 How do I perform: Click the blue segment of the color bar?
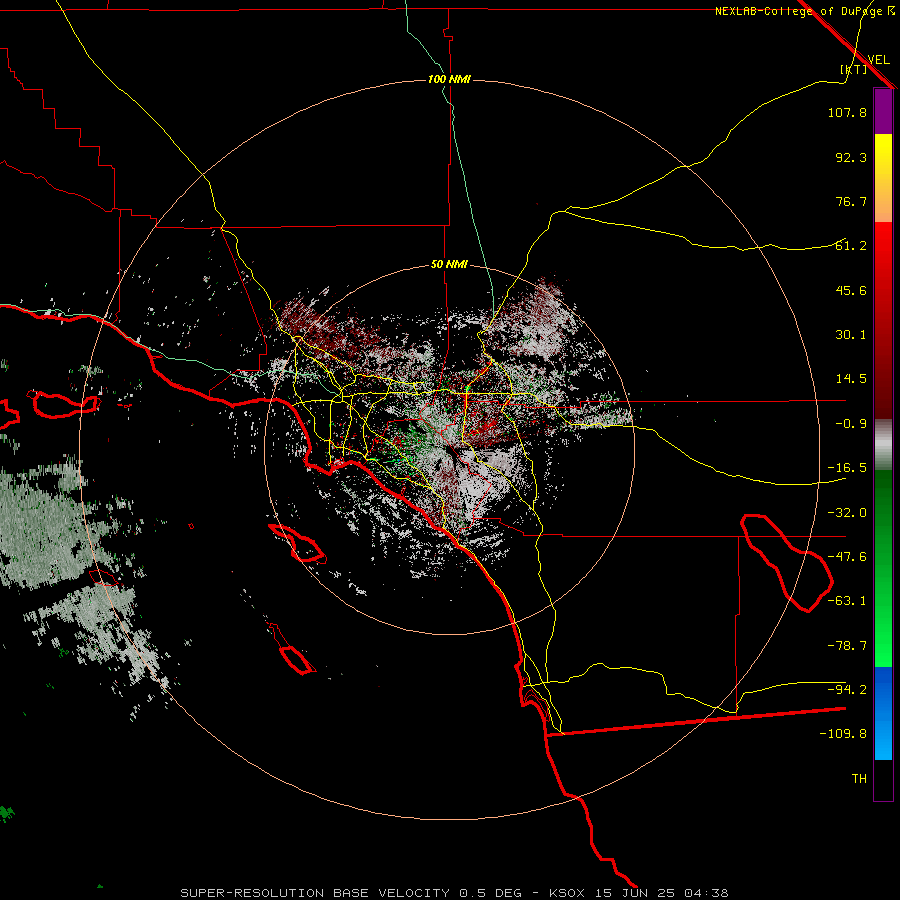coord(883,713)
